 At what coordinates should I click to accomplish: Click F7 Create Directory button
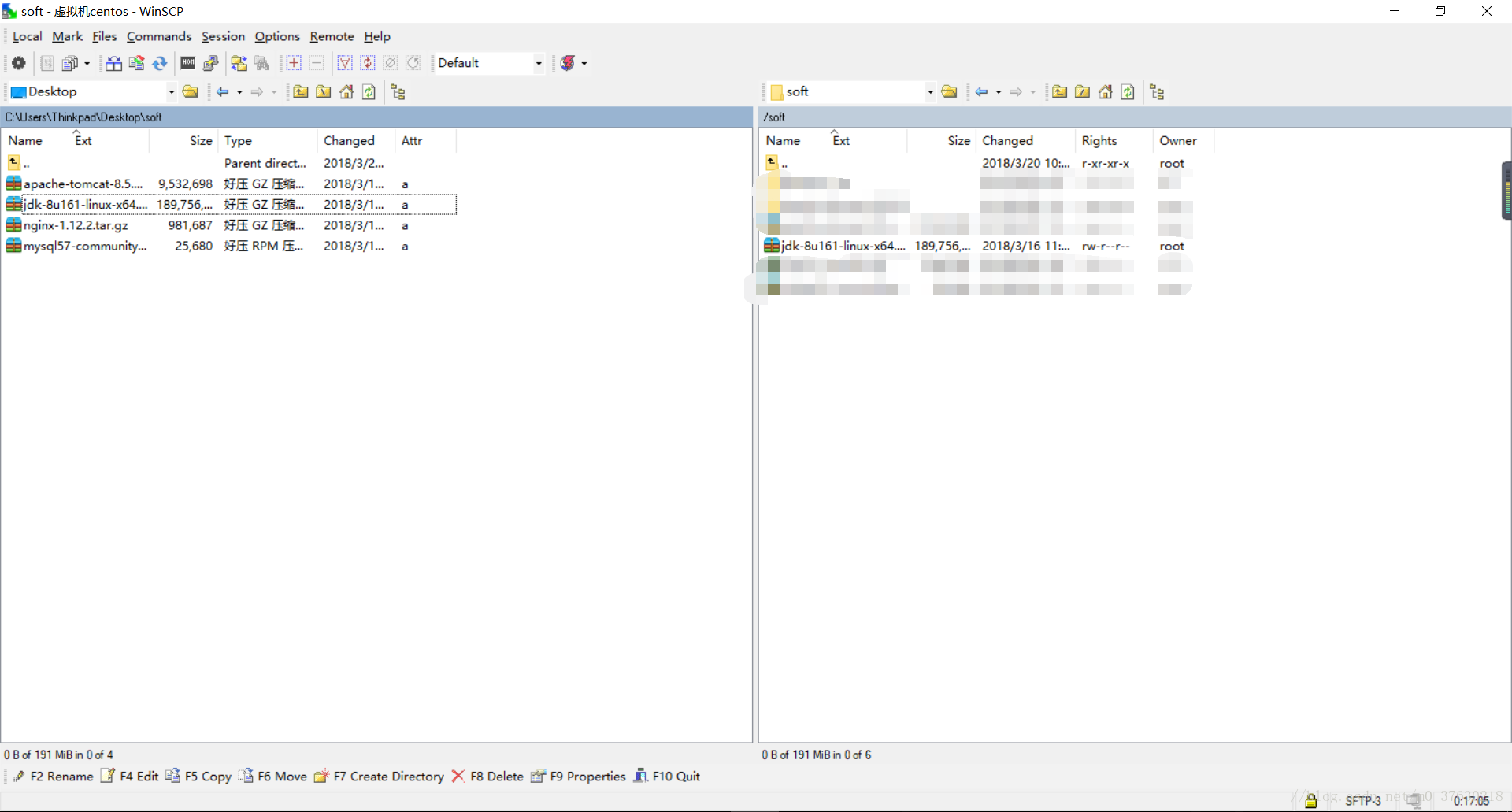pyautogui.click(x=379, y=777)
